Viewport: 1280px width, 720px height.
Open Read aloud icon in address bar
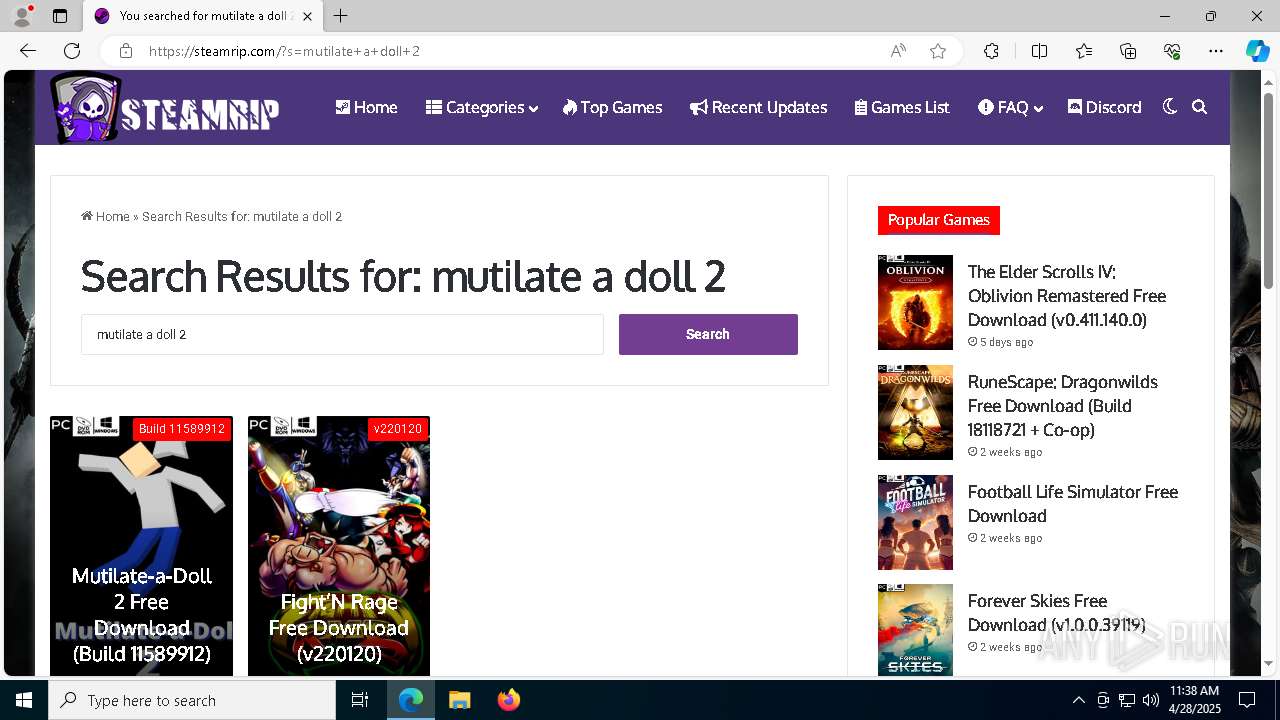click(898, 51)
